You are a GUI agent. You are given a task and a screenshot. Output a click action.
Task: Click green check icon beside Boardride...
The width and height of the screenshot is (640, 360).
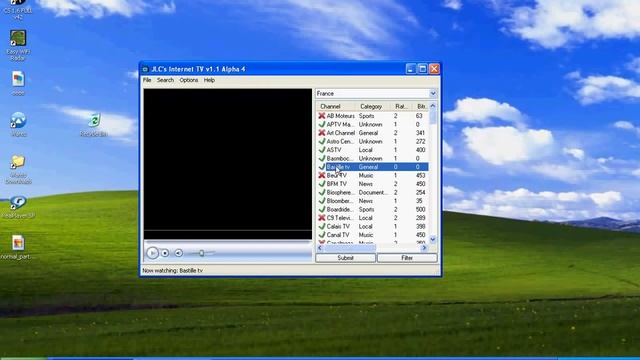click(322, 209)
